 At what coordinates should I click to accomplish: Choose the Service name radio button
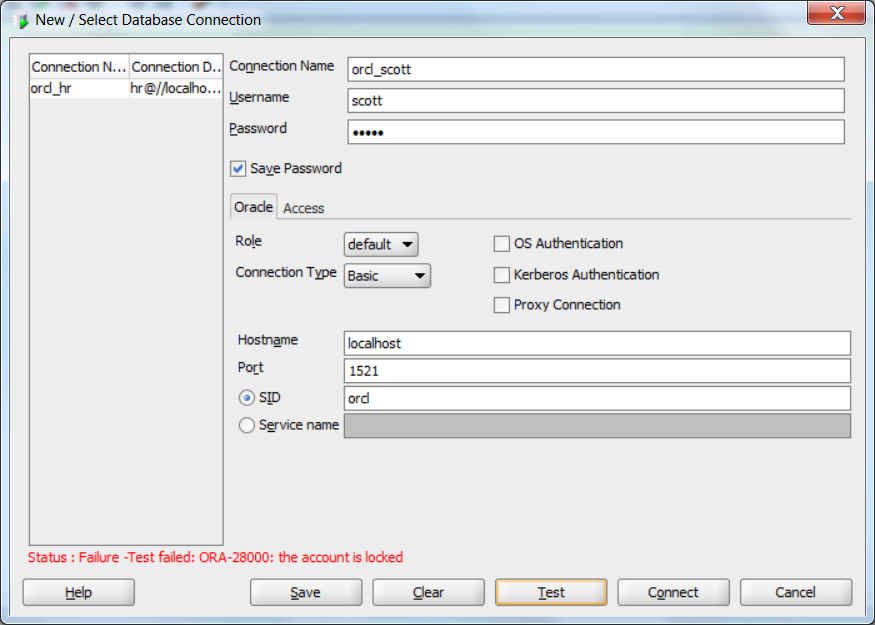(246, 425)
